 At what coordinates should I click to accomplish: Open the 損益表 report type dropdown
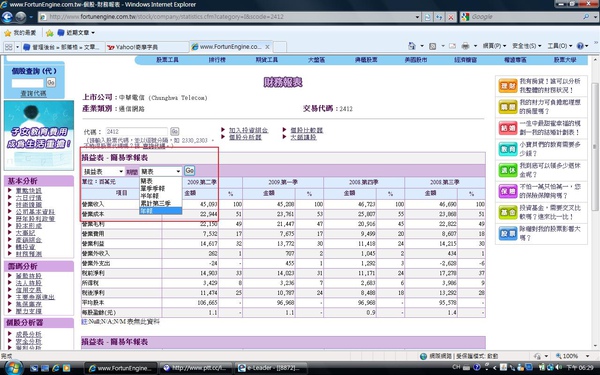click(x=104, y=171)
